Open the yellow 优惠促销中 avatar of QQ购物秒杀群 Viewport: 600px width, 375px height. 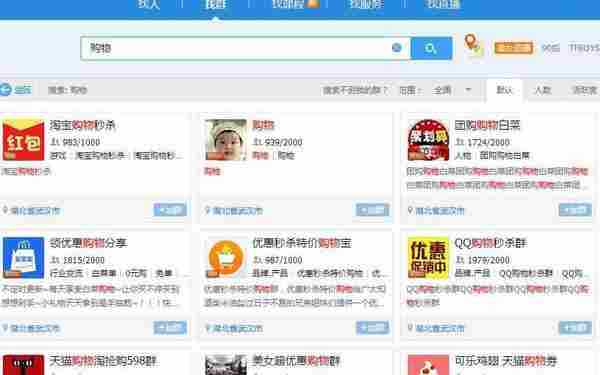428,258
